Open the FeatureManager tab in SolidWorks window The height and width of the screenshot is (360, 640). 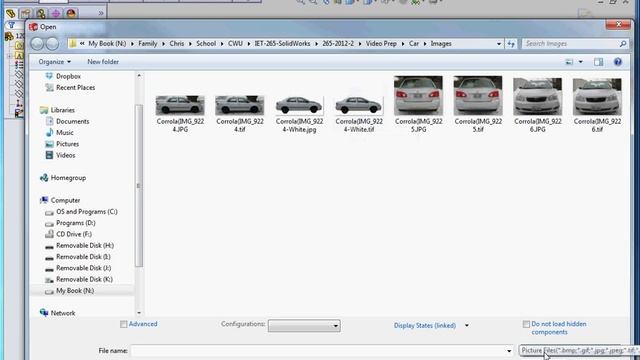point(11,13)
